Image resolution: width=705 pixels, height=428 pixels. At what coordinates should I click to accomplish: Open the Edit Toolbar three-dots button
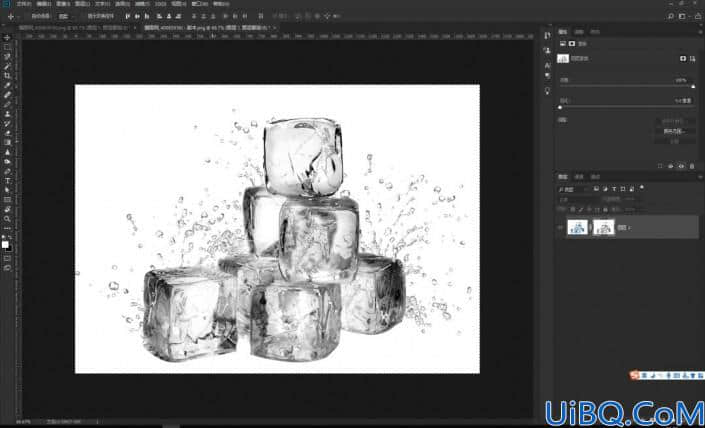tap(7, 228)
